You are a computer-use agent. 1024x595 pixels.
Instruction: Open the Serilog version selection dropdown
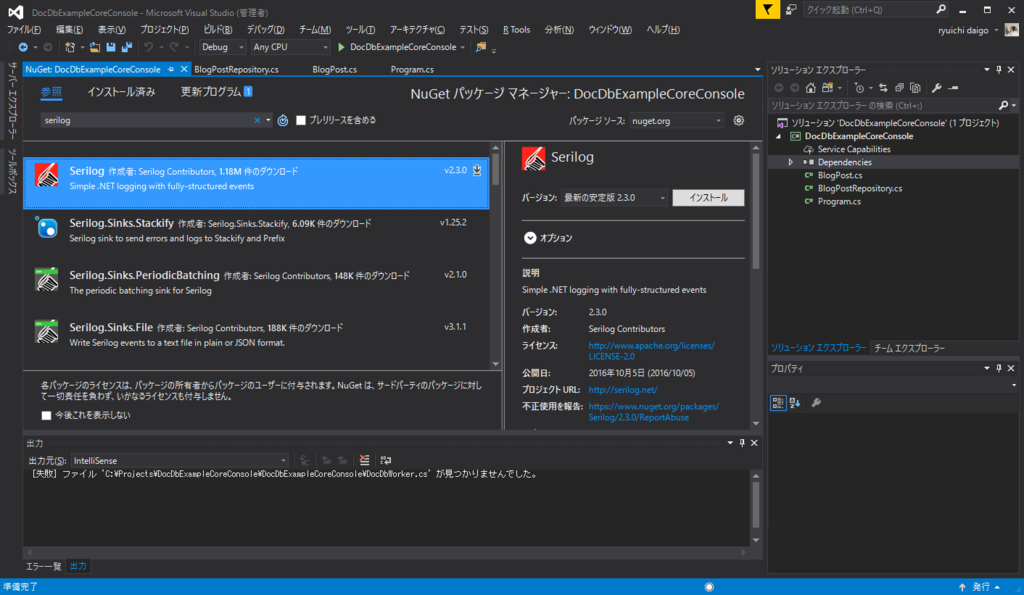point(615,198)
